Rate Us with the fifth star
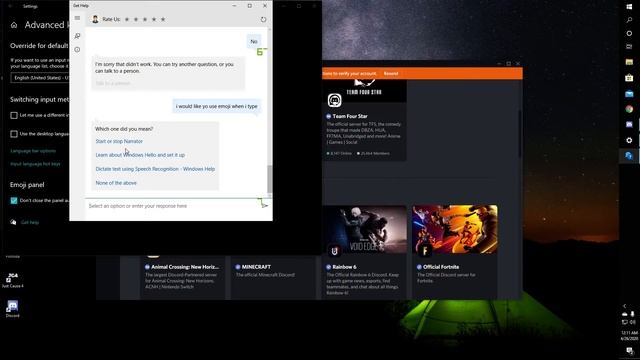This screenshot has height=360, width=640. tap(163, 19)
